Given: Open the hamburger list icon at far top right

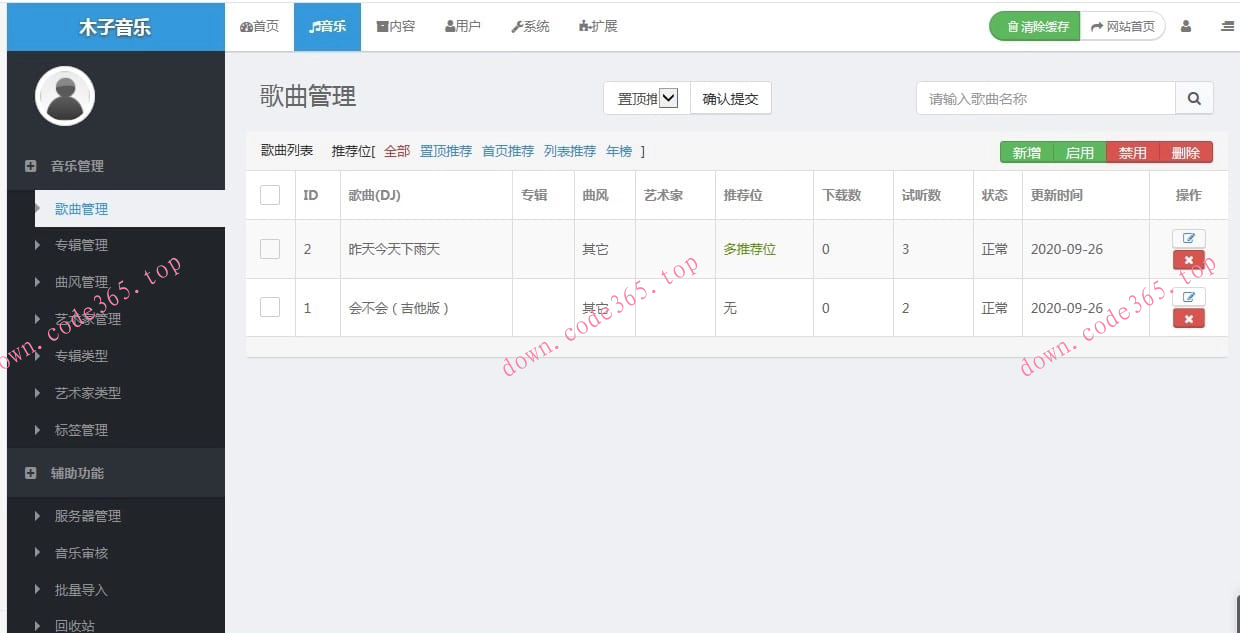Looking at the screenshot, I should (1227, 26).
